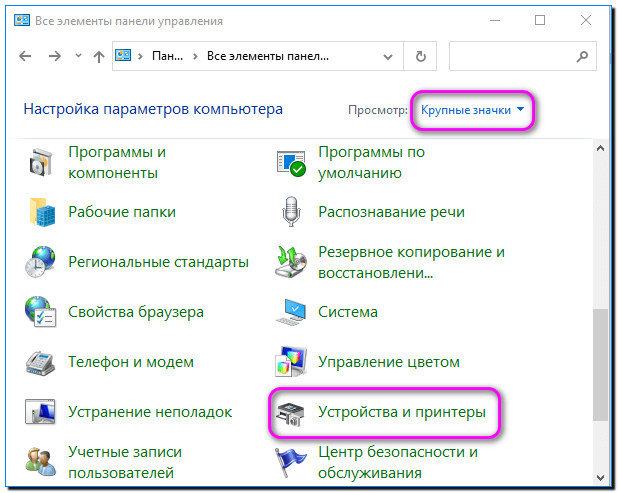The width and height of the screenshot is (618, 493).
Task: Open Распознавание речи link
Action: point(391,212)
